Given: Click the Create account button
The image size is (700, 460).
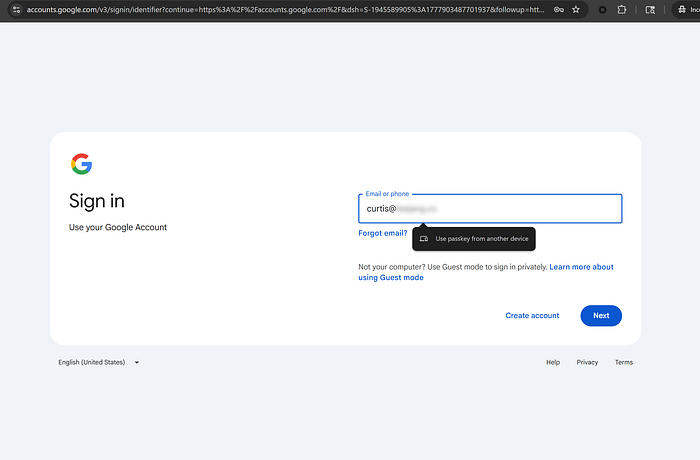Looking at the screenshot, I should click(532, 316).
